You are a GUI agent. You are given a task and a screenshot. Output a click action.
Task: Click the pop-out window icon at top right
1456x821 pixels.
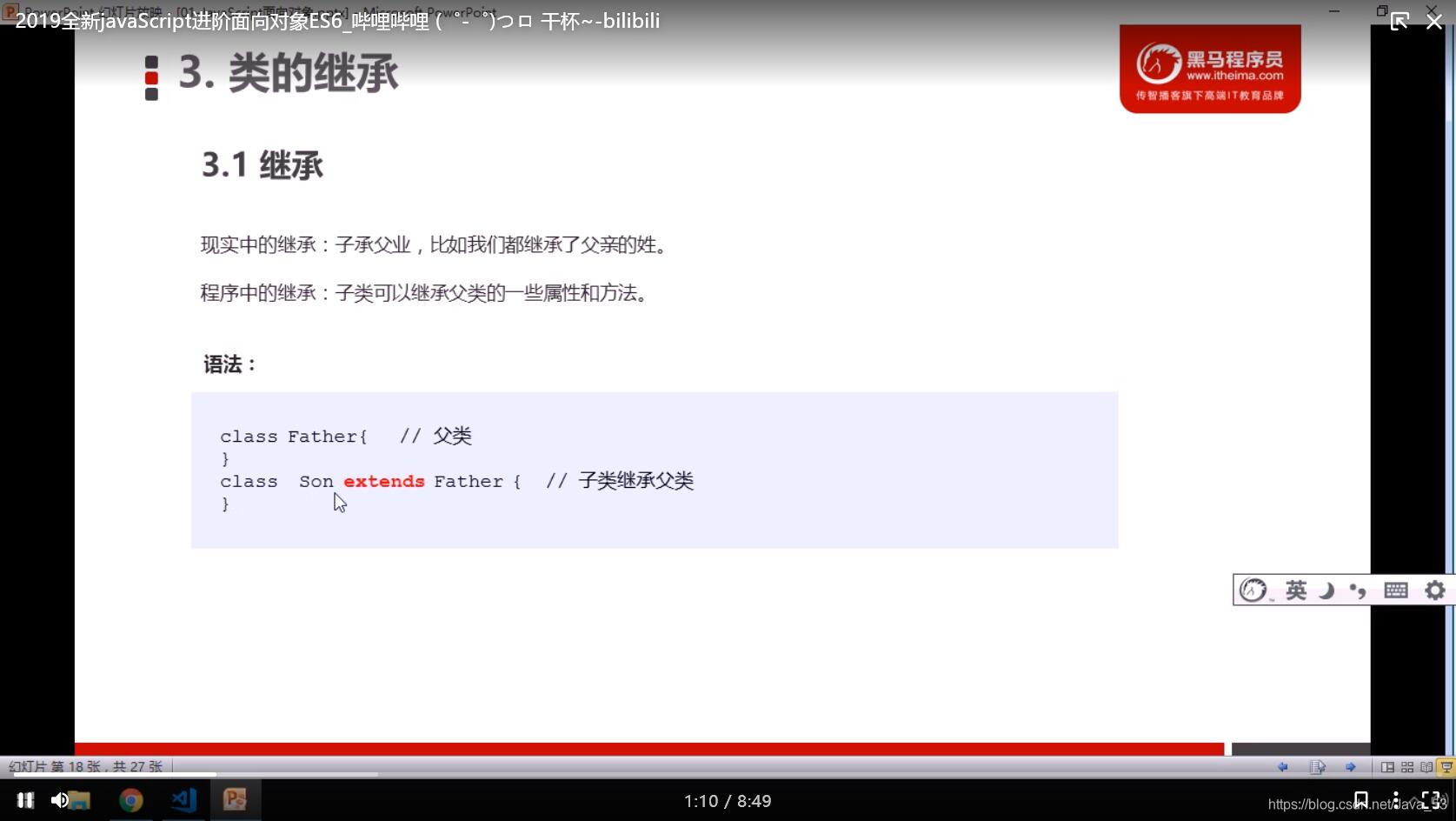1399,21
